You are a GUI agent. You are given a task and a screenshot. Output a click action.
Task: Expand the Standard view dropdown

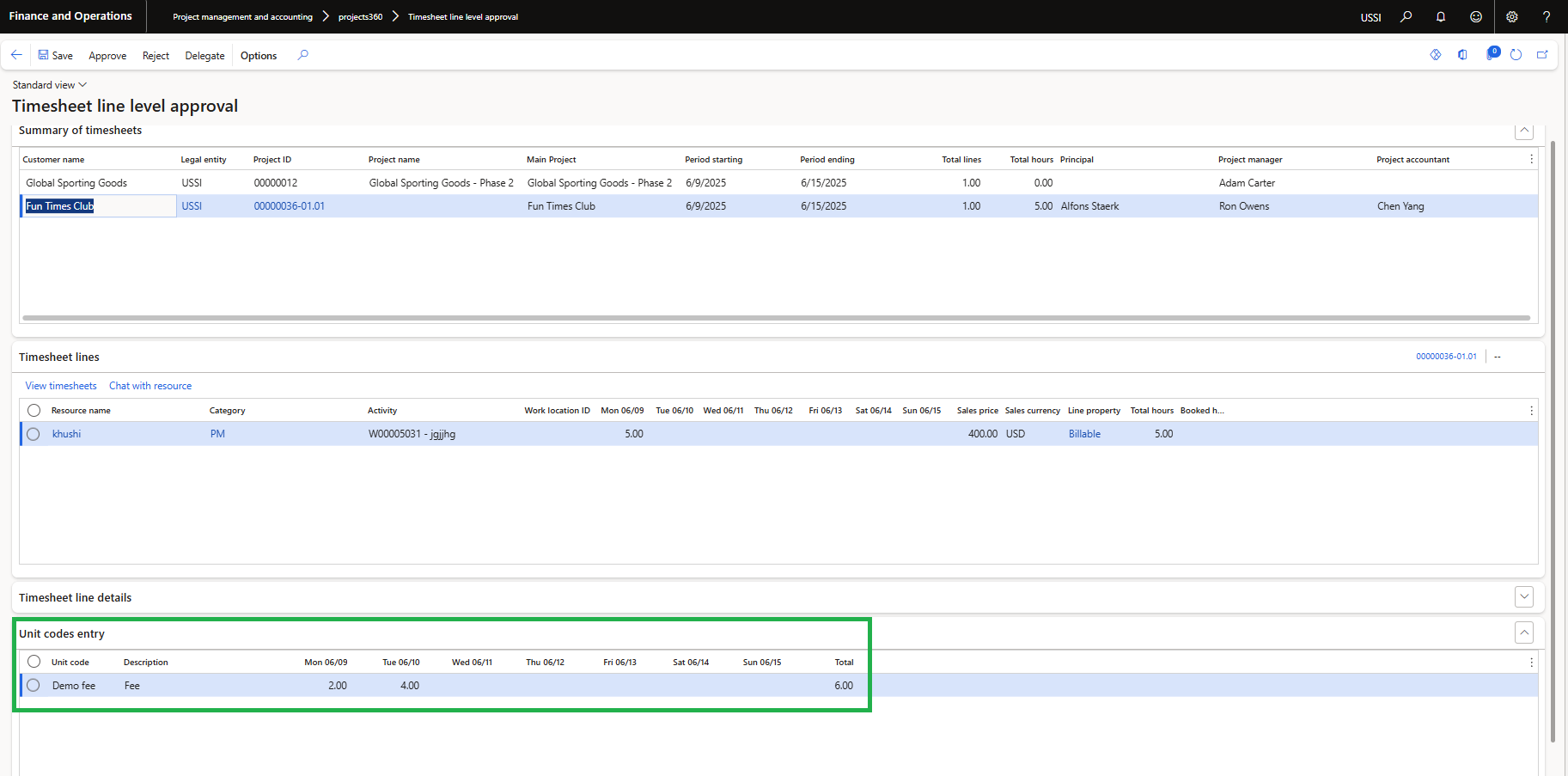pos(50,85)
